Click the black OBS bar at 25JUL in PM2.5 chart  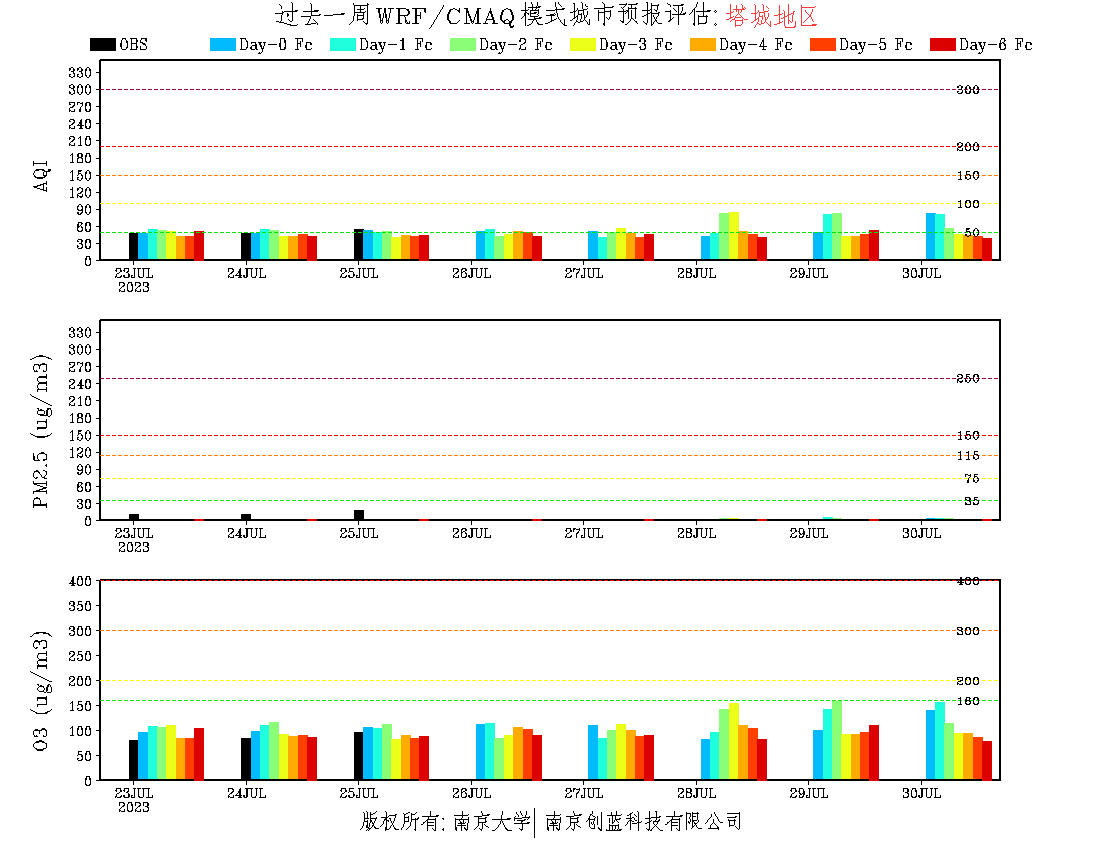point(359,515)
